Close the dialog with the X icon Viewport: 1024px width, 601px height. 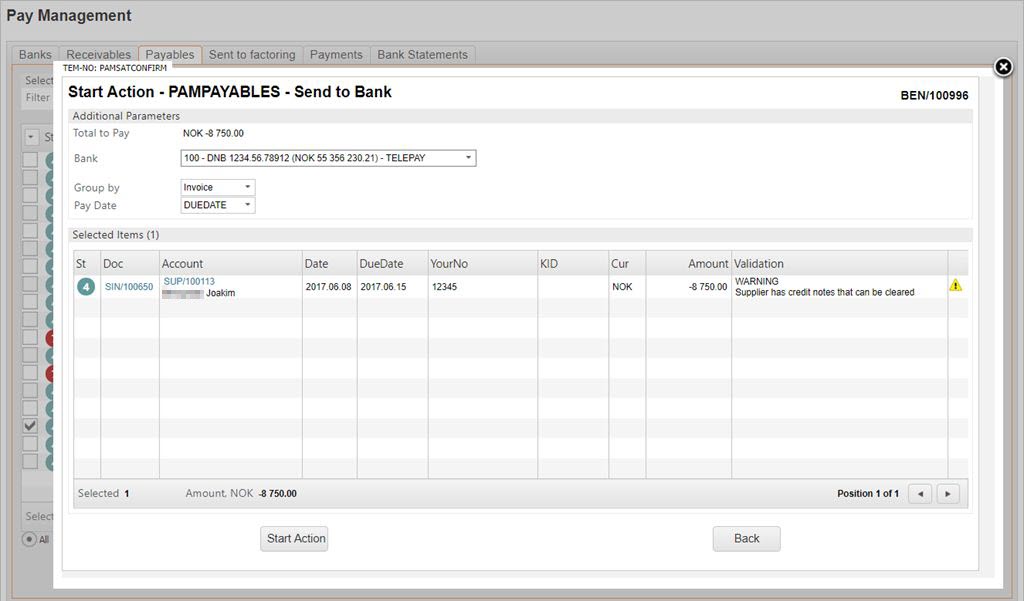(x=1003, y=67)
